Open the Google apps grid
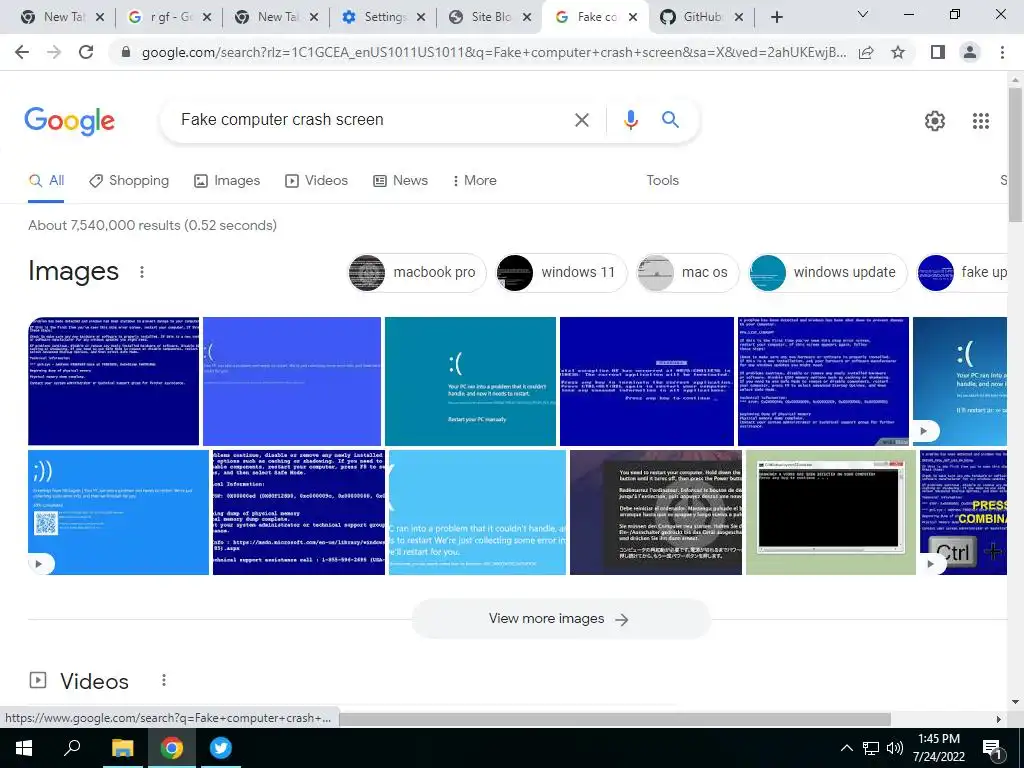 pos(980,121)
